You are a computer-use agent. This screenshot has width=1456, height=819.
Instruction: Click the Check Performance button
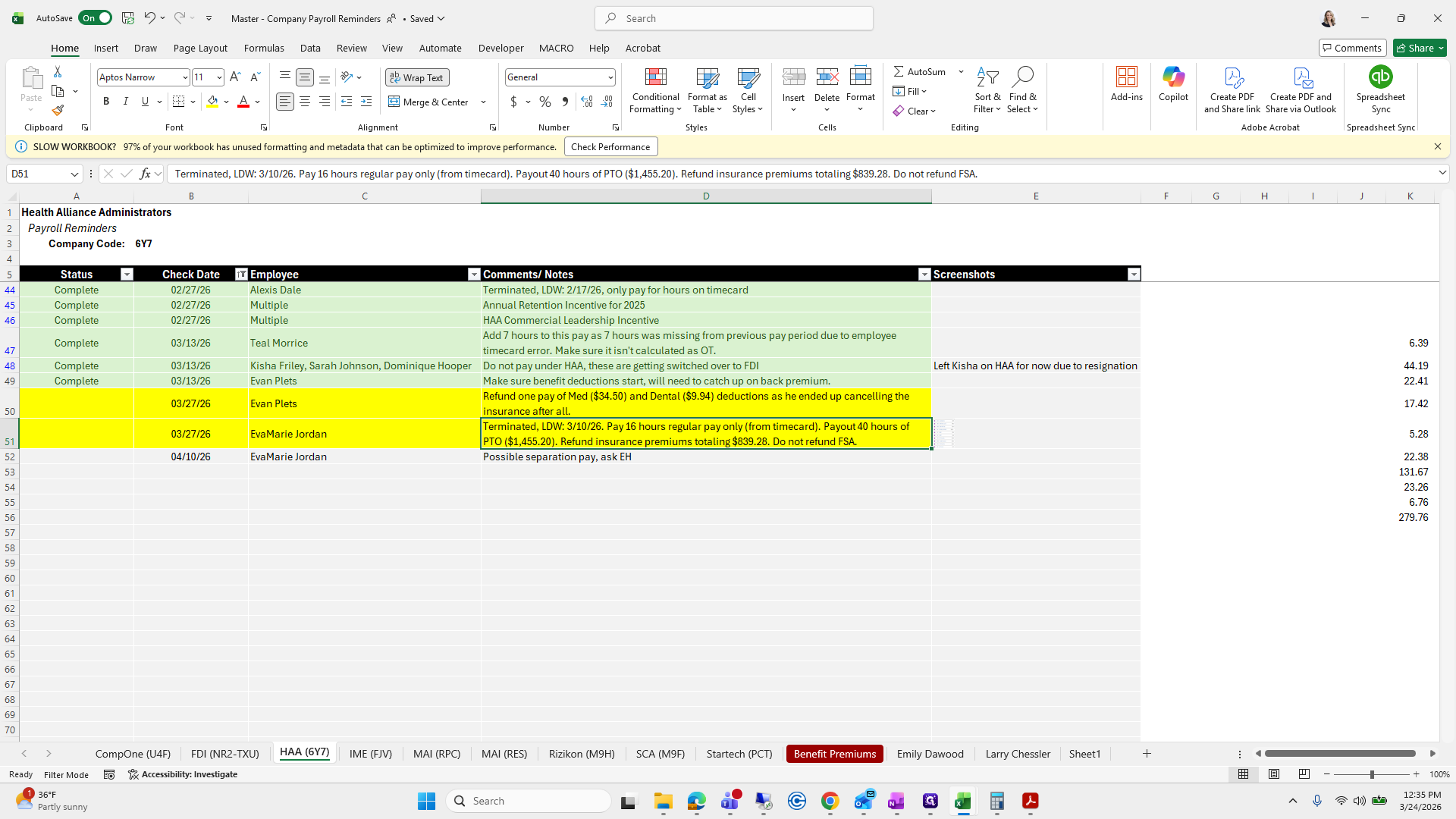[610, 147]
